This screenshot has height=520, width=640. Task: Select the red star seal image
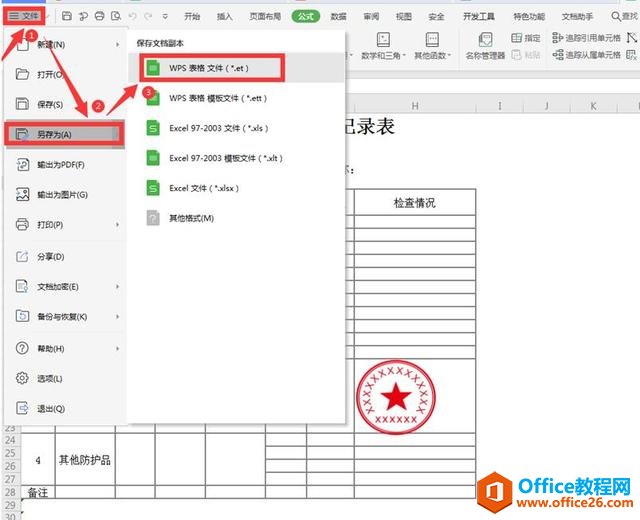click(396, 397)
